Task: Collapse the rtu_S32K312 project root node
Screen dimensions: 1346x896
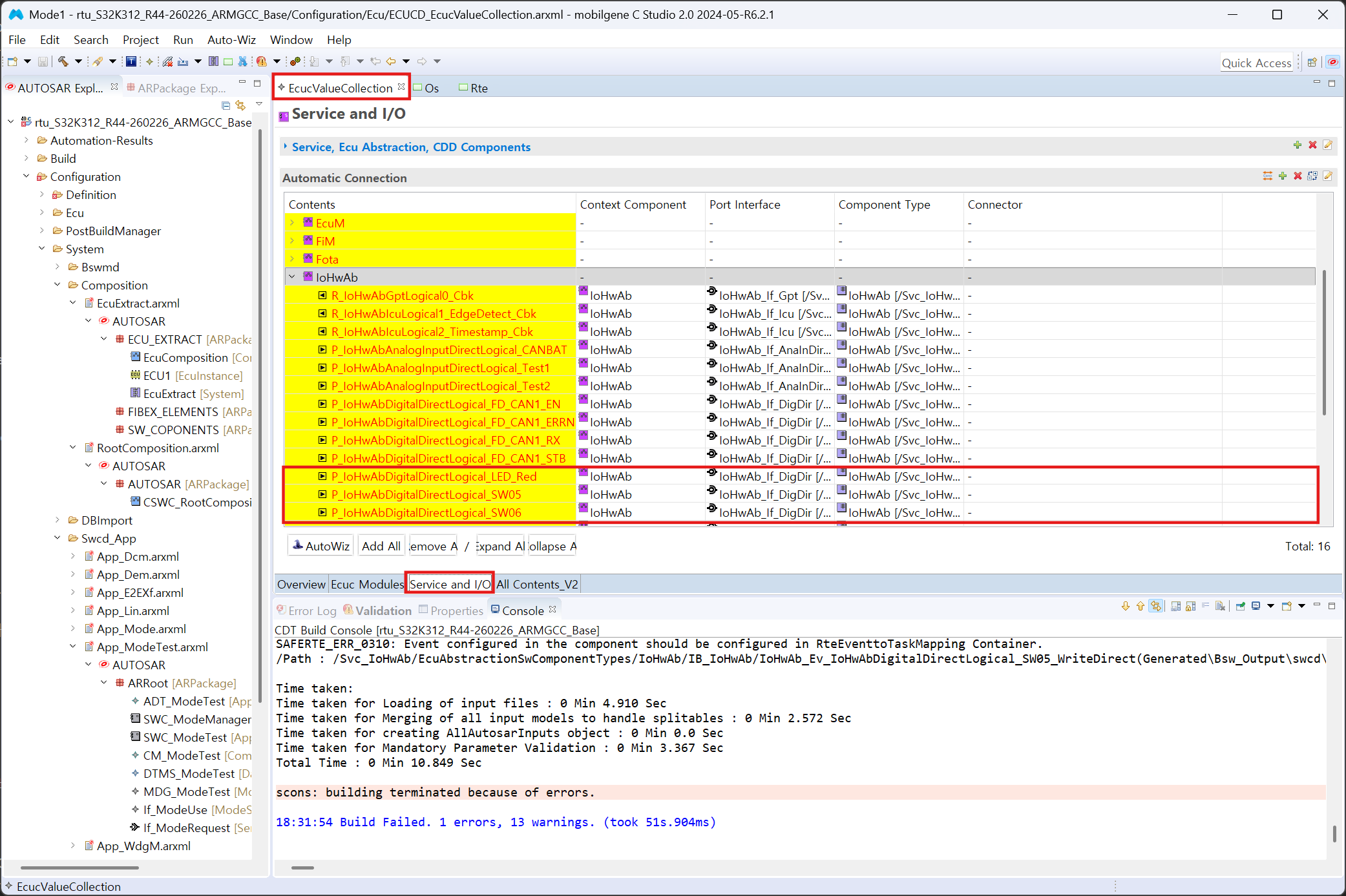Action: tap(11, 121)
